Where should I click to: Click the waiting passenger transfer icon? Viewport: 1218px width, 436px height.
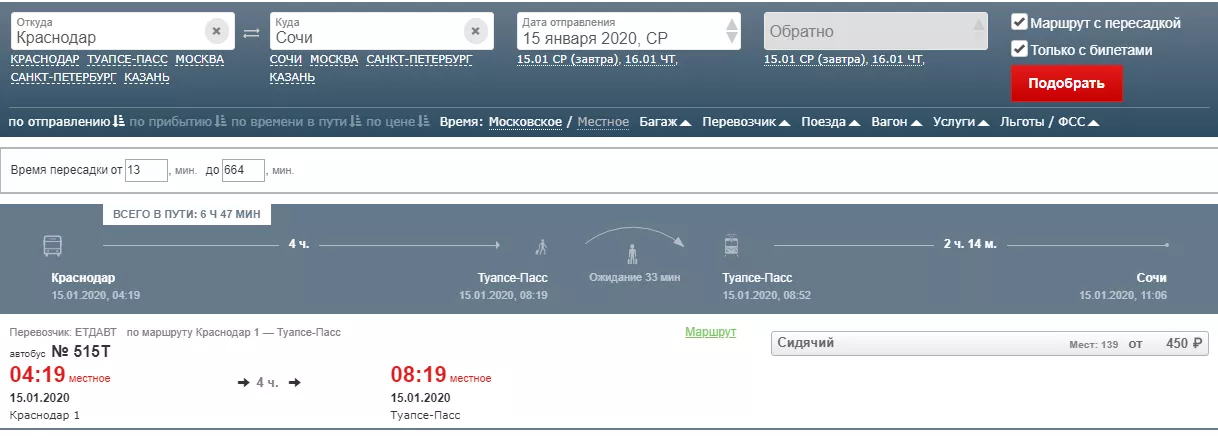click(631, 252)
